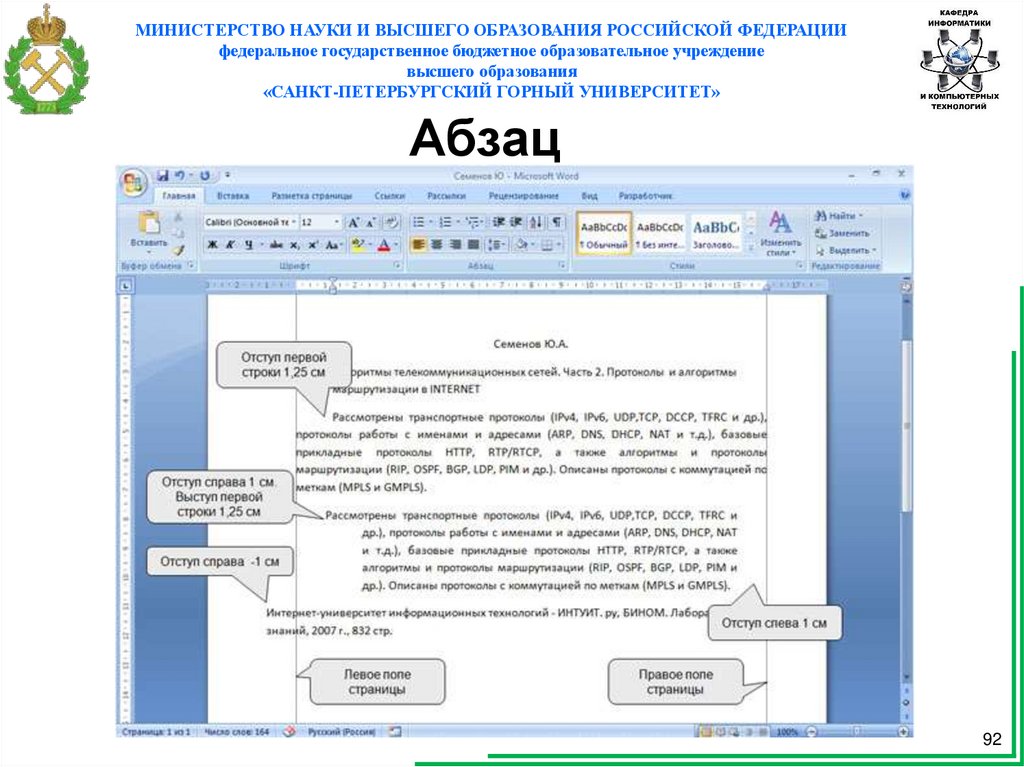Open the Ссылки tab
This screenshot has width=1024, height=767.
(390, 195)
